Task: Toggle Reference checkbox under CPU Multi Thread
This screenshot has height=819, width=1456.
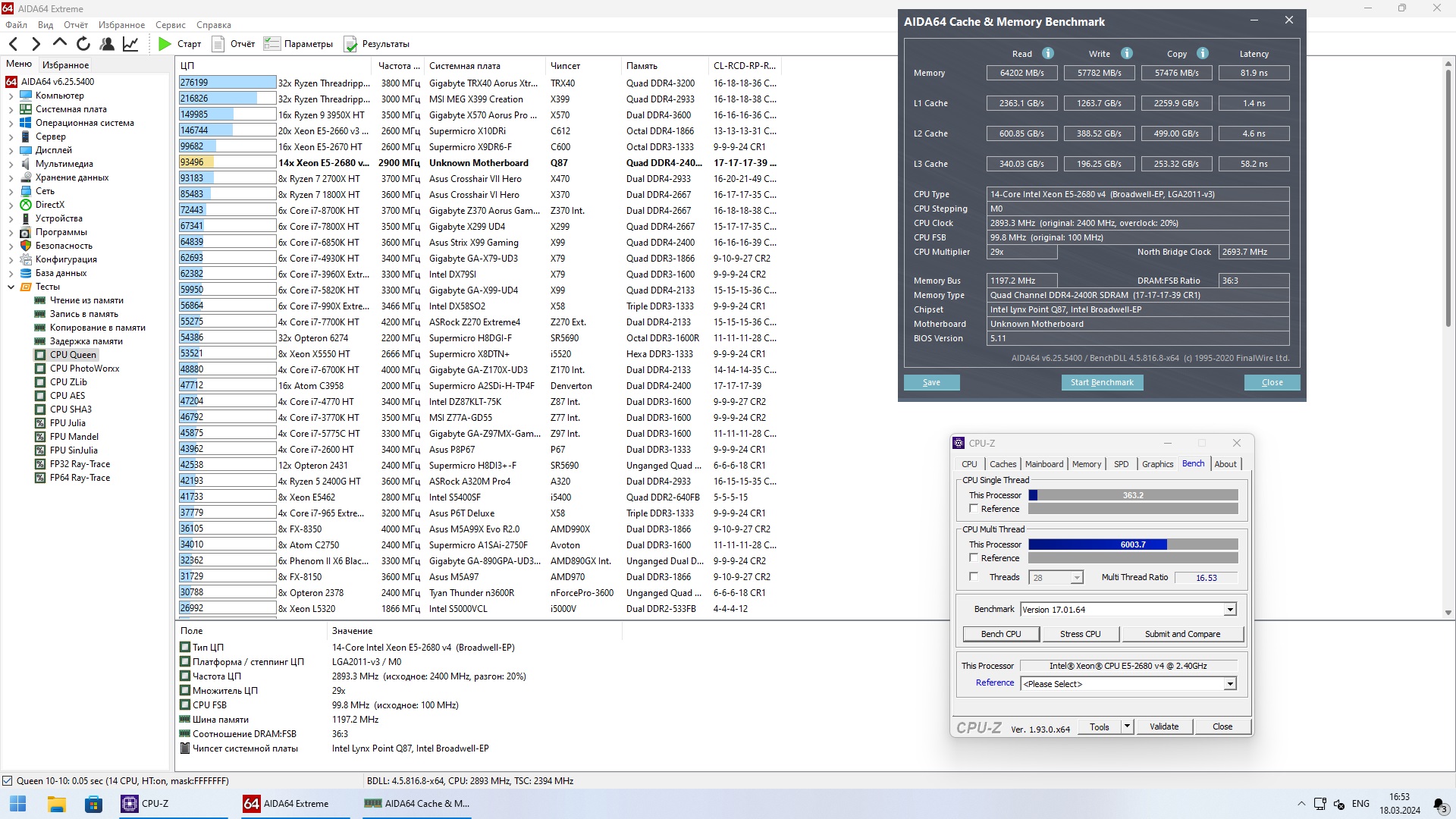Action: click(974, 558)
